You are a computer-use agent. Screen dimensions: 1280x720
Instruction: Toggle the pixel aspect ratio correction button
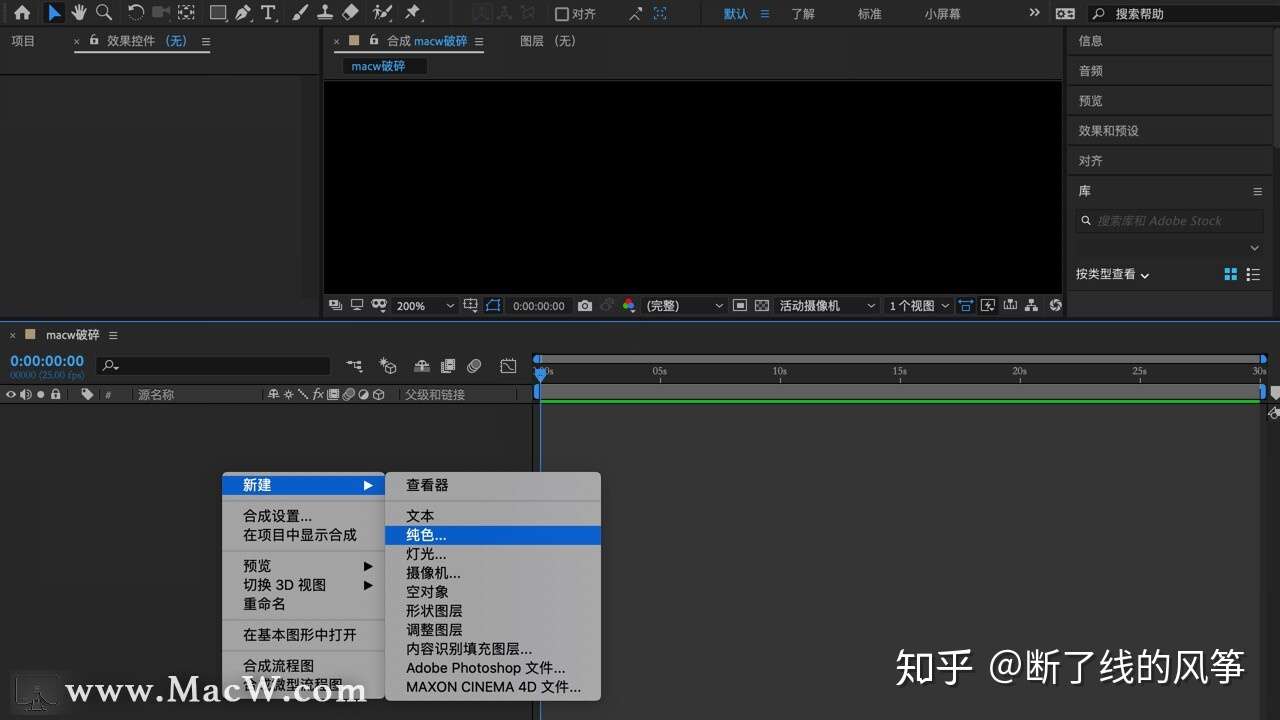point(965,306)
